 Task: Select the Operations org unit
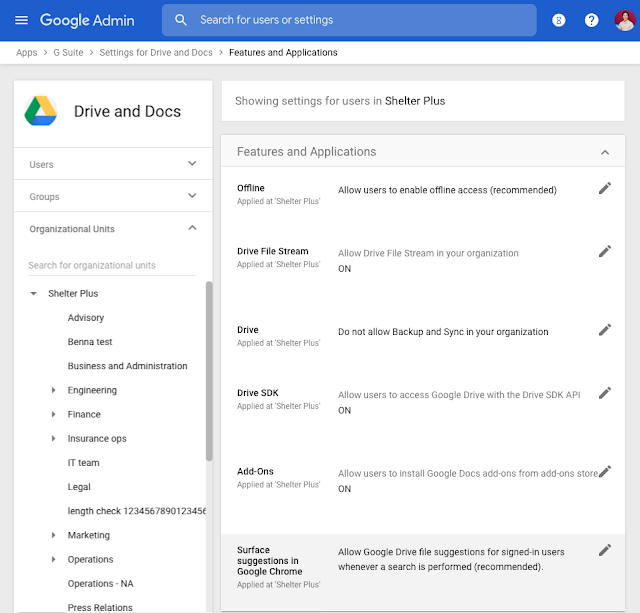coord(91,559)
